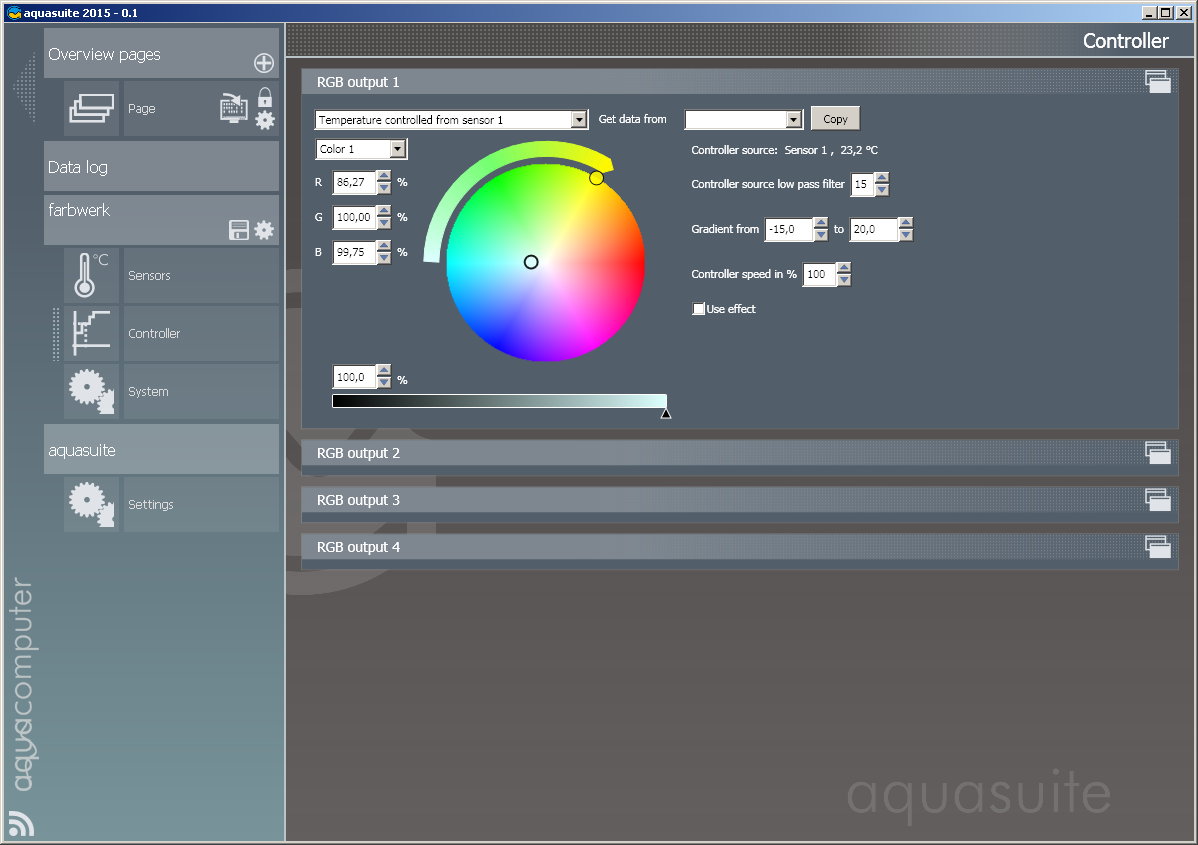Open Page settings gear icon
Image resolution: width=1198 pixels, height=845 pixels.
point(265,120)
